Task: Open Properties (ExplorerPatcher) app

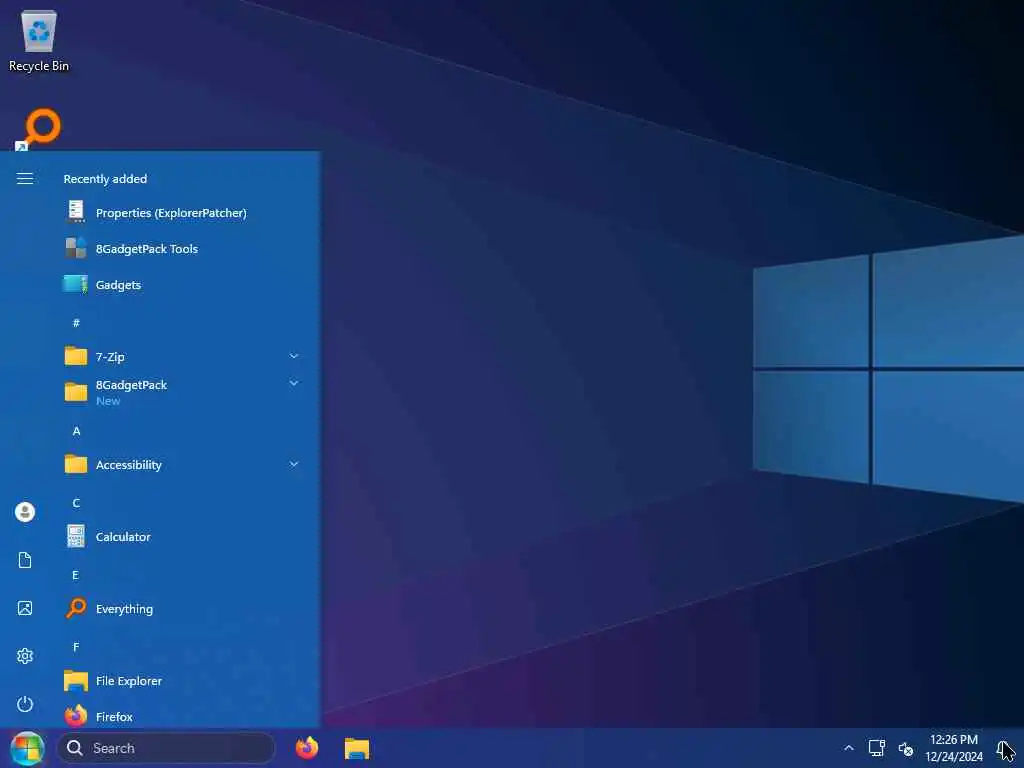Action: coord(182,213)
